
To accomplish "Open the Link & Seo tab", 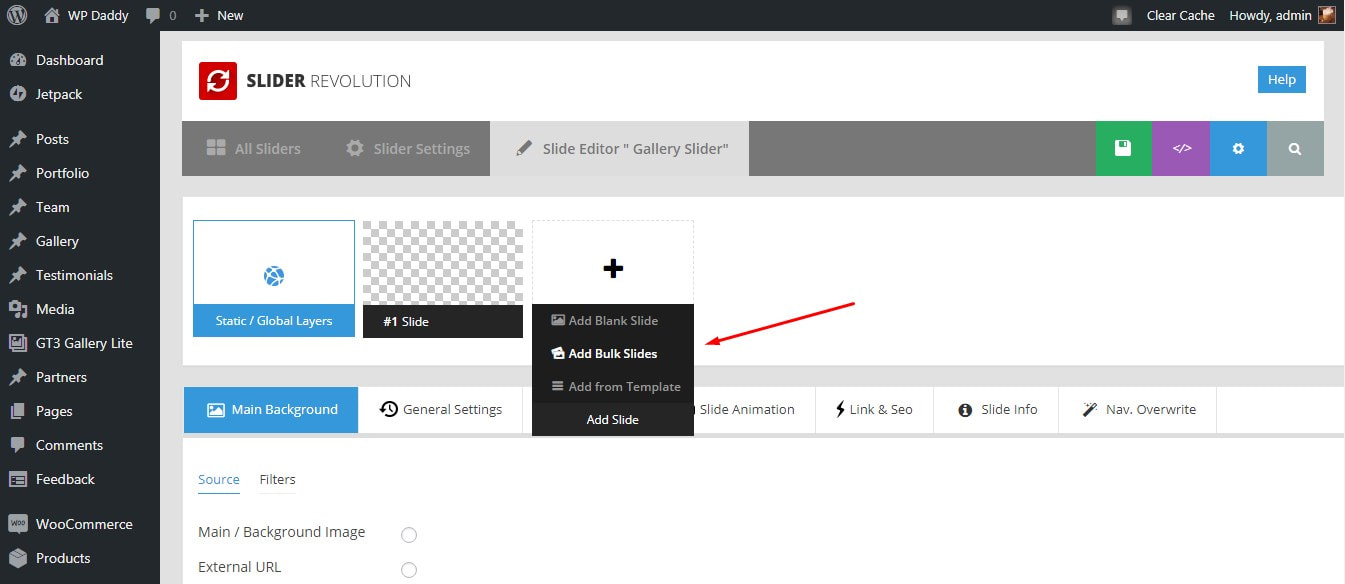I will [x=874, y=410].
